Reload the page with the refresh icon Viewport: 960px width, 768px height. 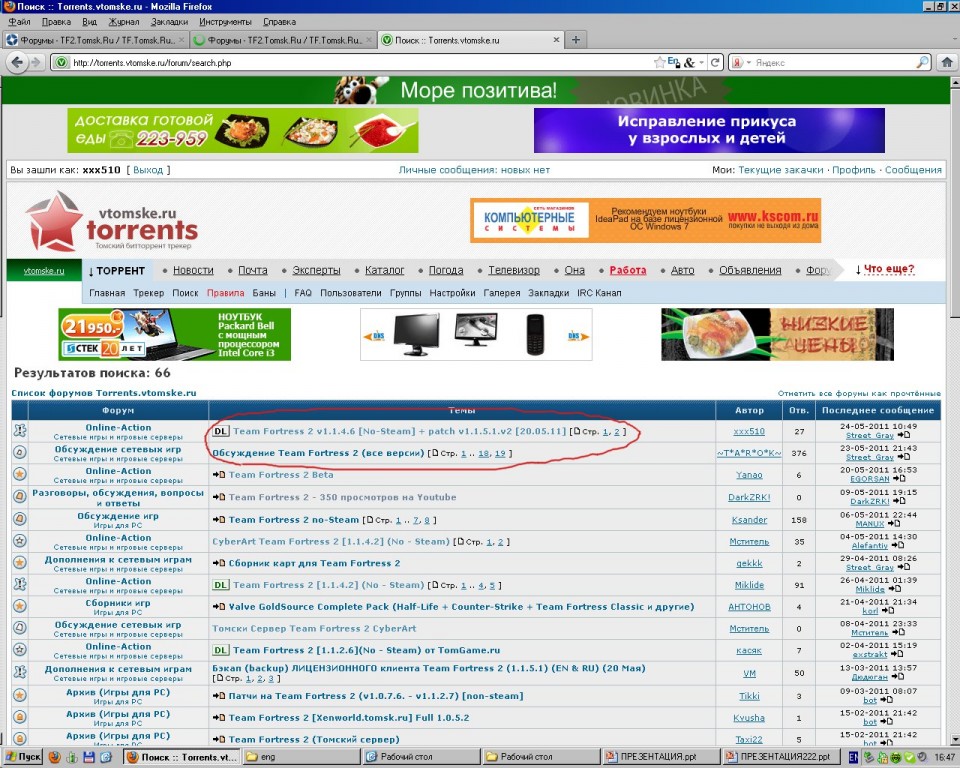click(714, 62)
